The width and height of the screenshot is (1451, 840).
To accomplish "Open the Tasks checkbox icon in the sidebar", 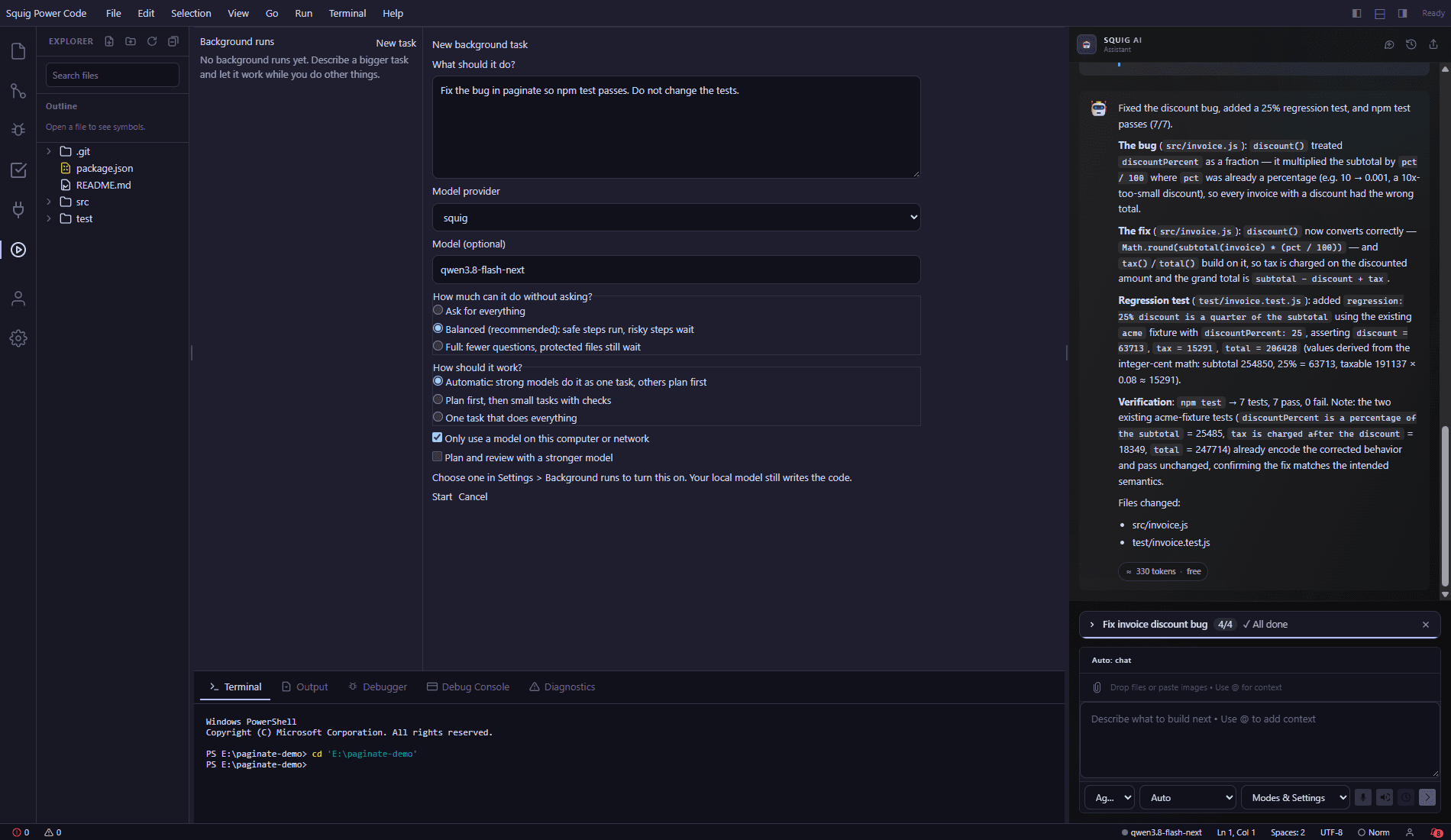I will (x=18, y=170).
